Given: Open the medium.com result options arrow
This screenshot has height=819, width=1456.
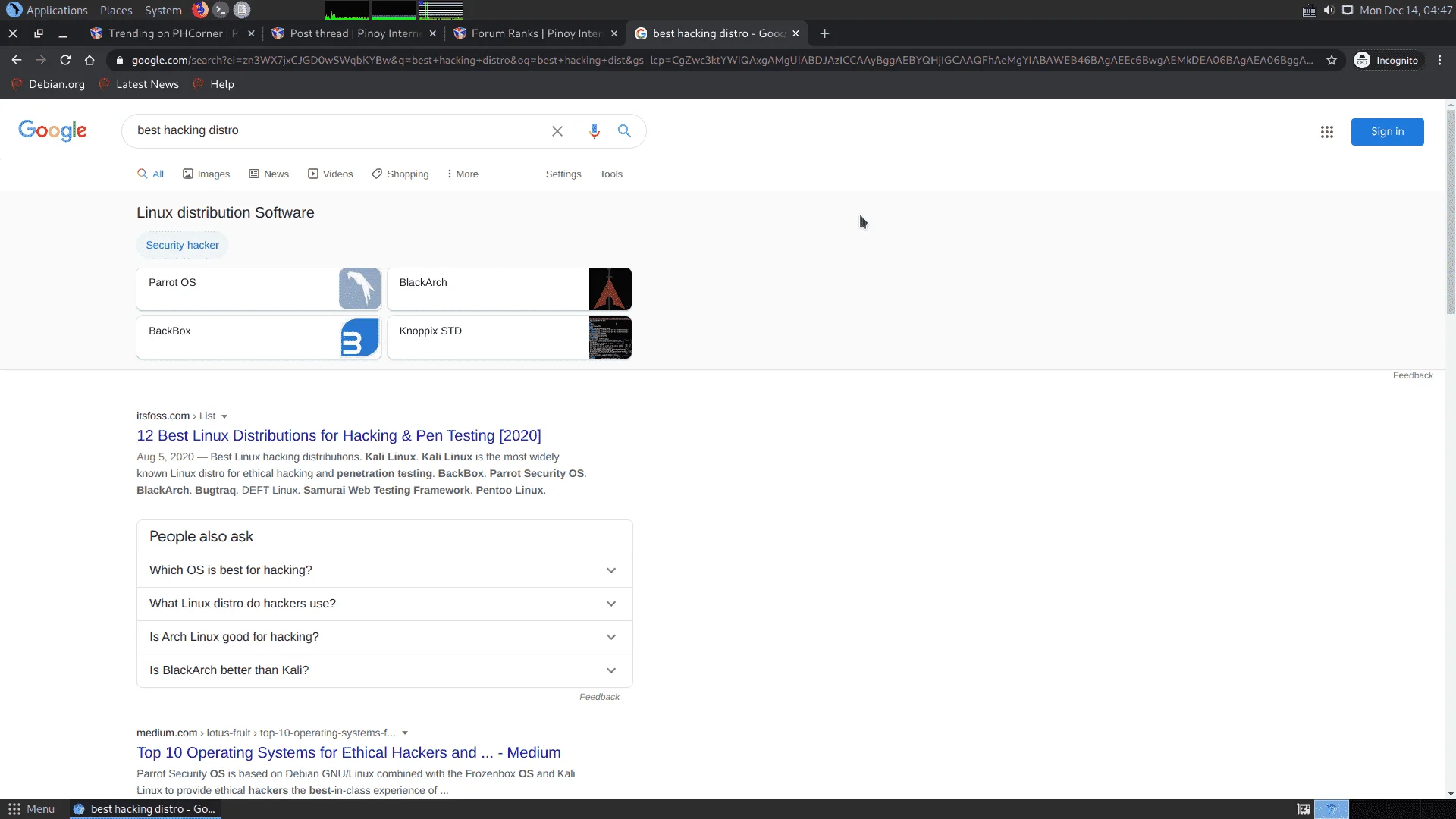Looking at the screenshot, I should click(x=405, y=733).
